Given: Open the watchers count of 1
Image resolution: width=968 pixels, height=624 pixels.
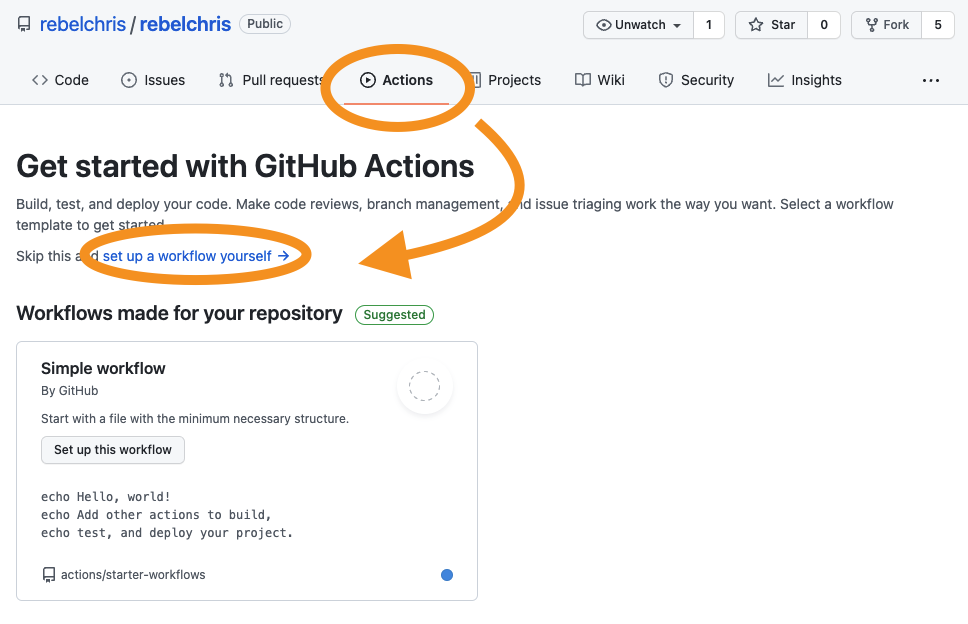Looking at the screenshot, I should coord(709,25).
